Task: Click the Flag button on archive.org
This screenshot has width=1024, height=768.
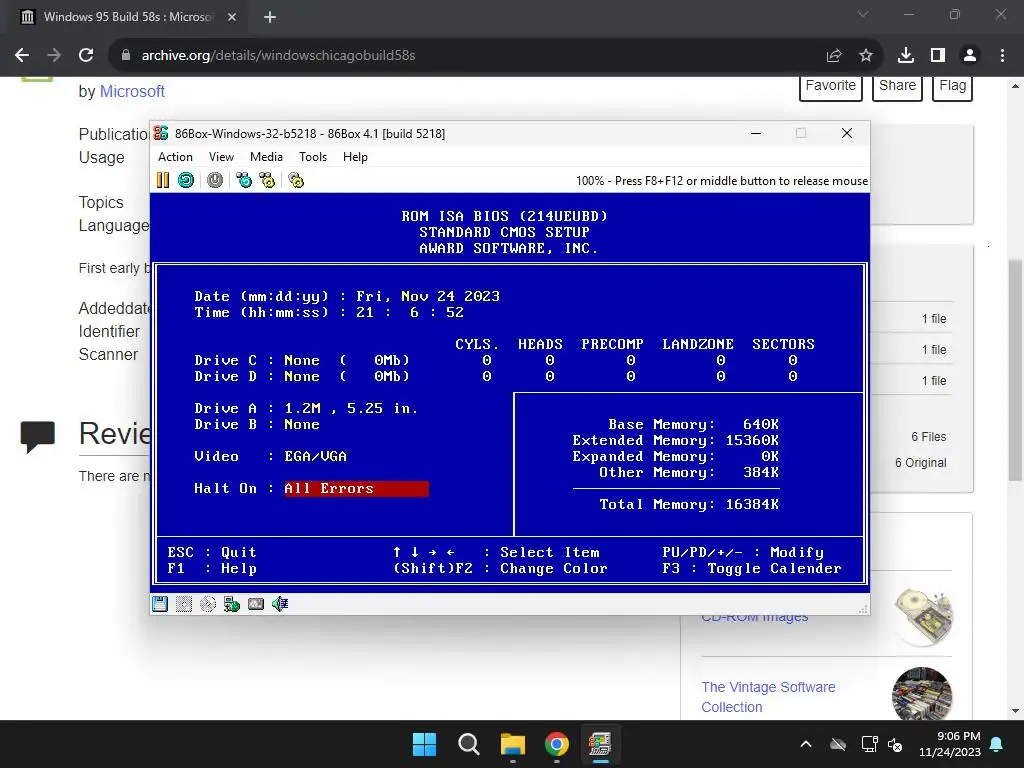Action: 953,88
